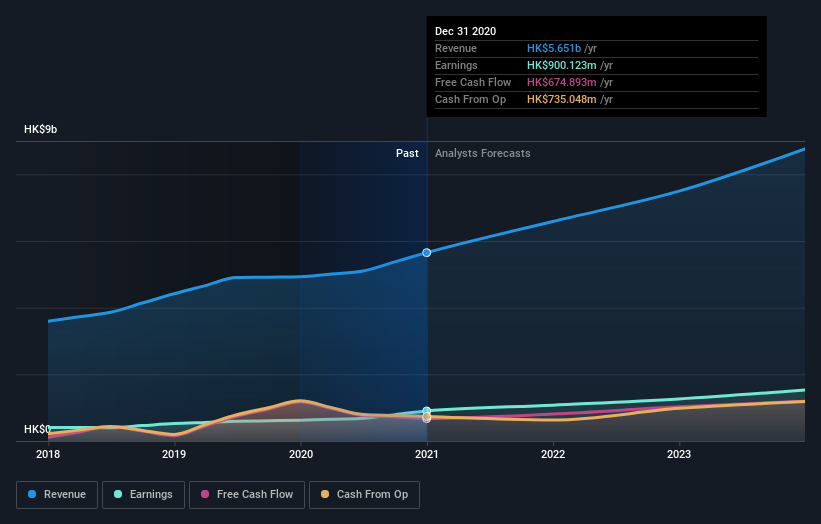Click the 2022 x-axis label

pos(553,454)
